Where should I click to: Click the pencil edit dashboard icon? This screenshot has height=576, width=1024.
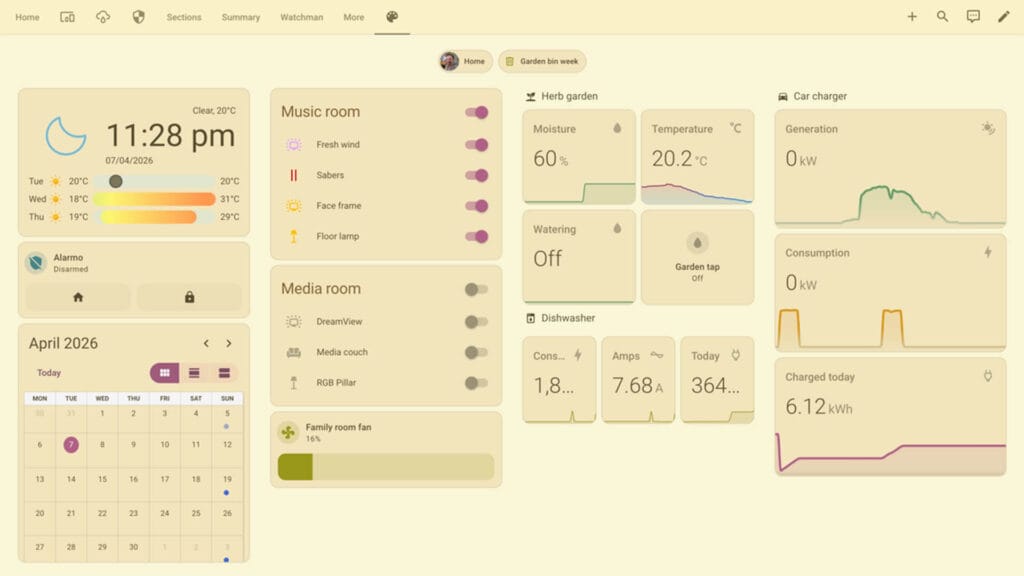click(x=1004, y=16)
